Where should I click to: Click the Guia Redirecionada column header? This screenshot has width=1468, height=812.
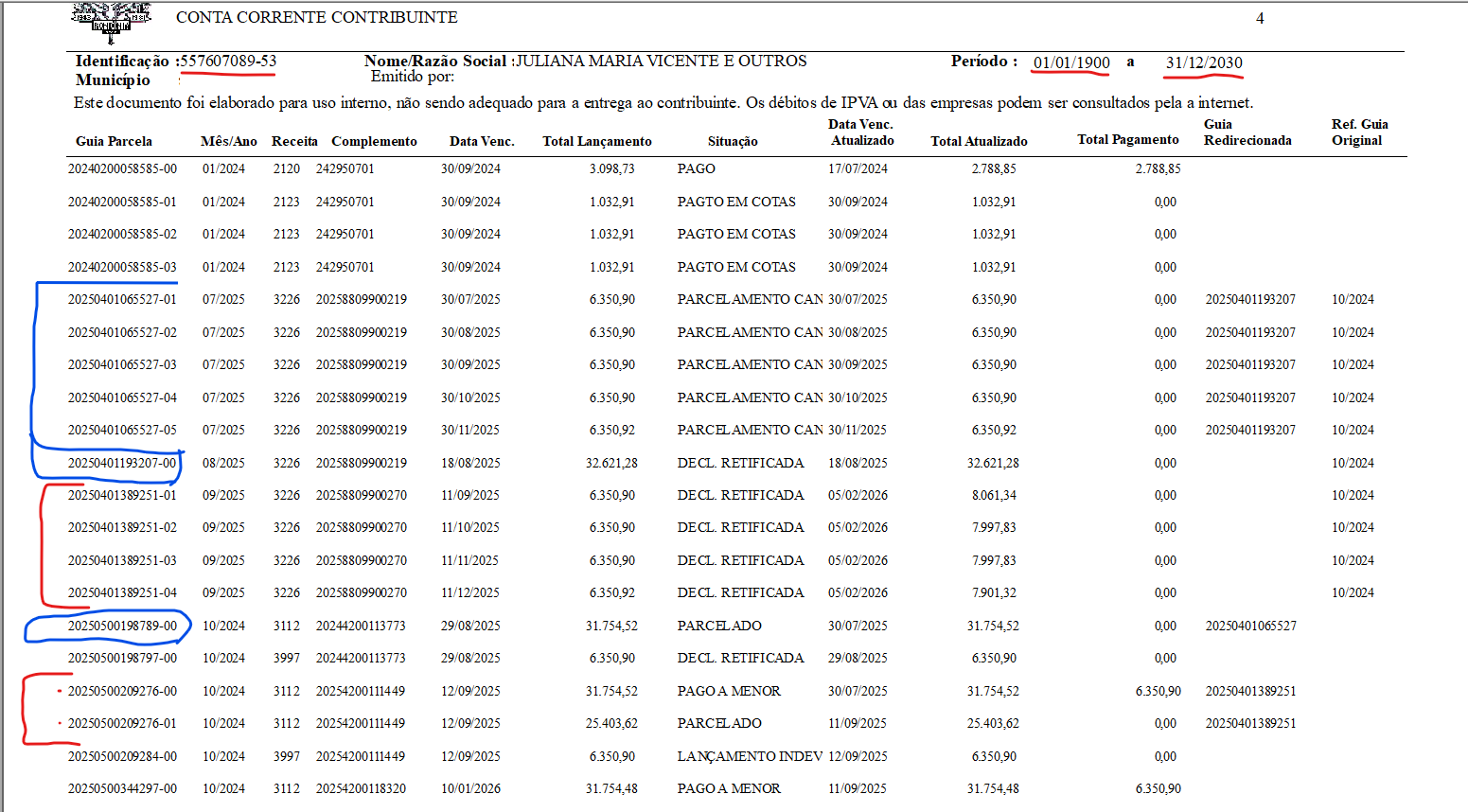pyautogui.click(x=1247, y=132)
